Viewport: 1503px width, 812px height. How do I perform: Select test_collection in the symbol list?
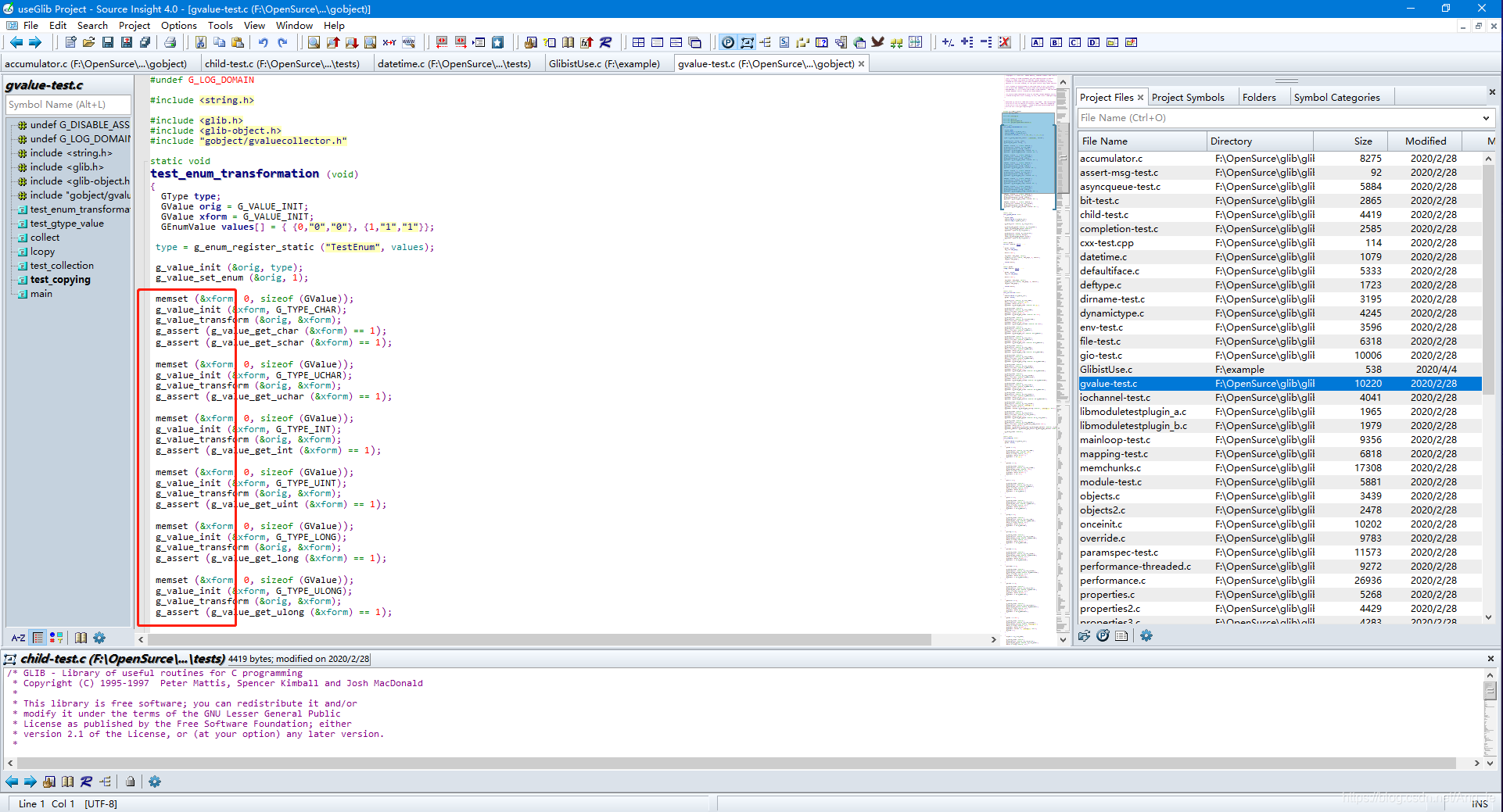tap(62, 266)
